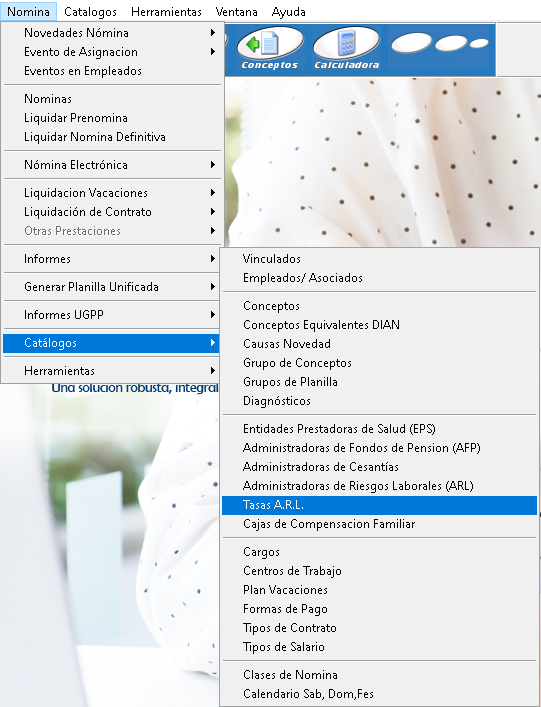Click Eventos en Empleados
This screenshot has width=541, height=707.
click(112, 71)
